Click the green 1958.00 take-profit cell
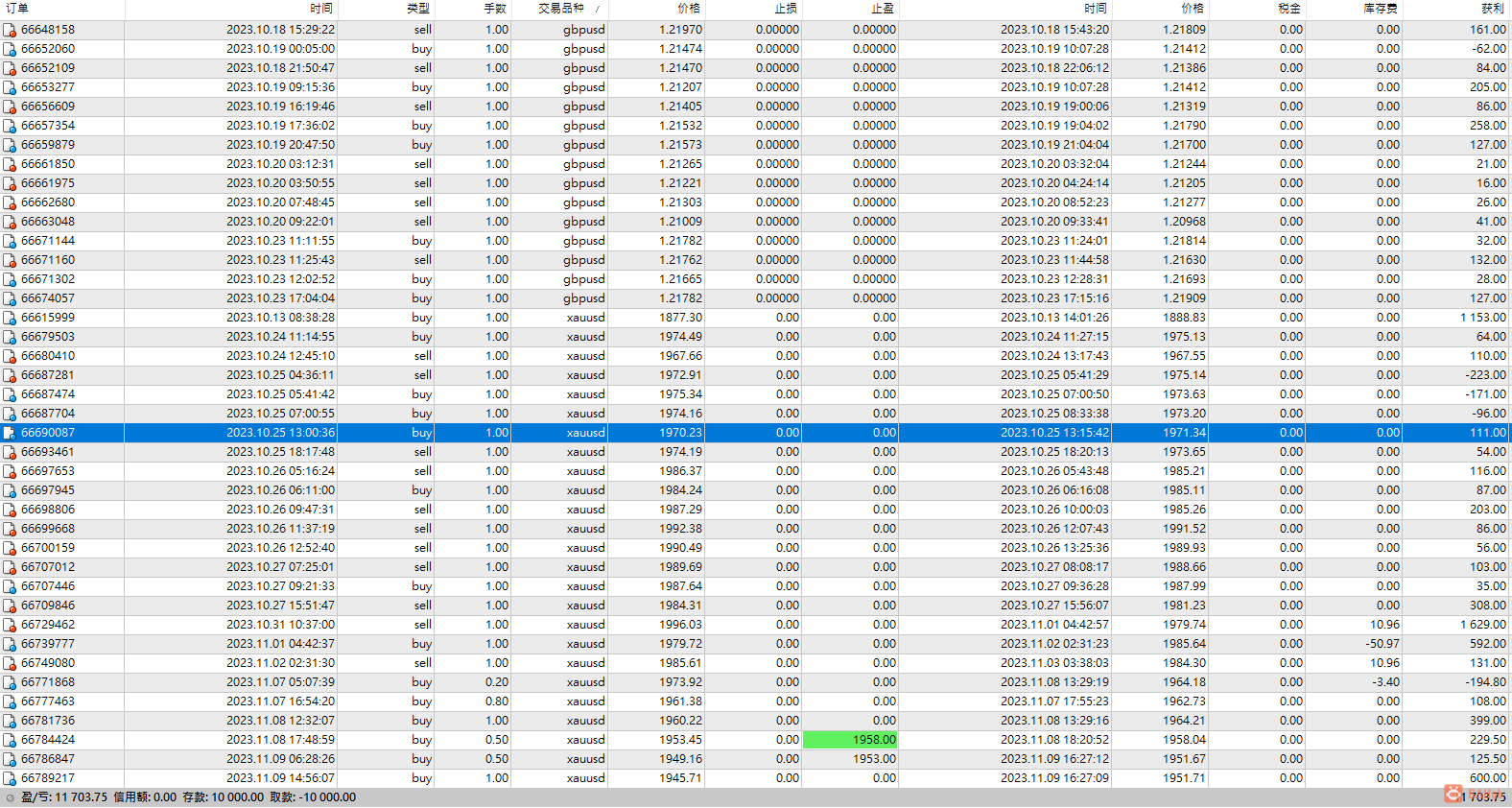The image size is (1512, 808). (850, 740)
